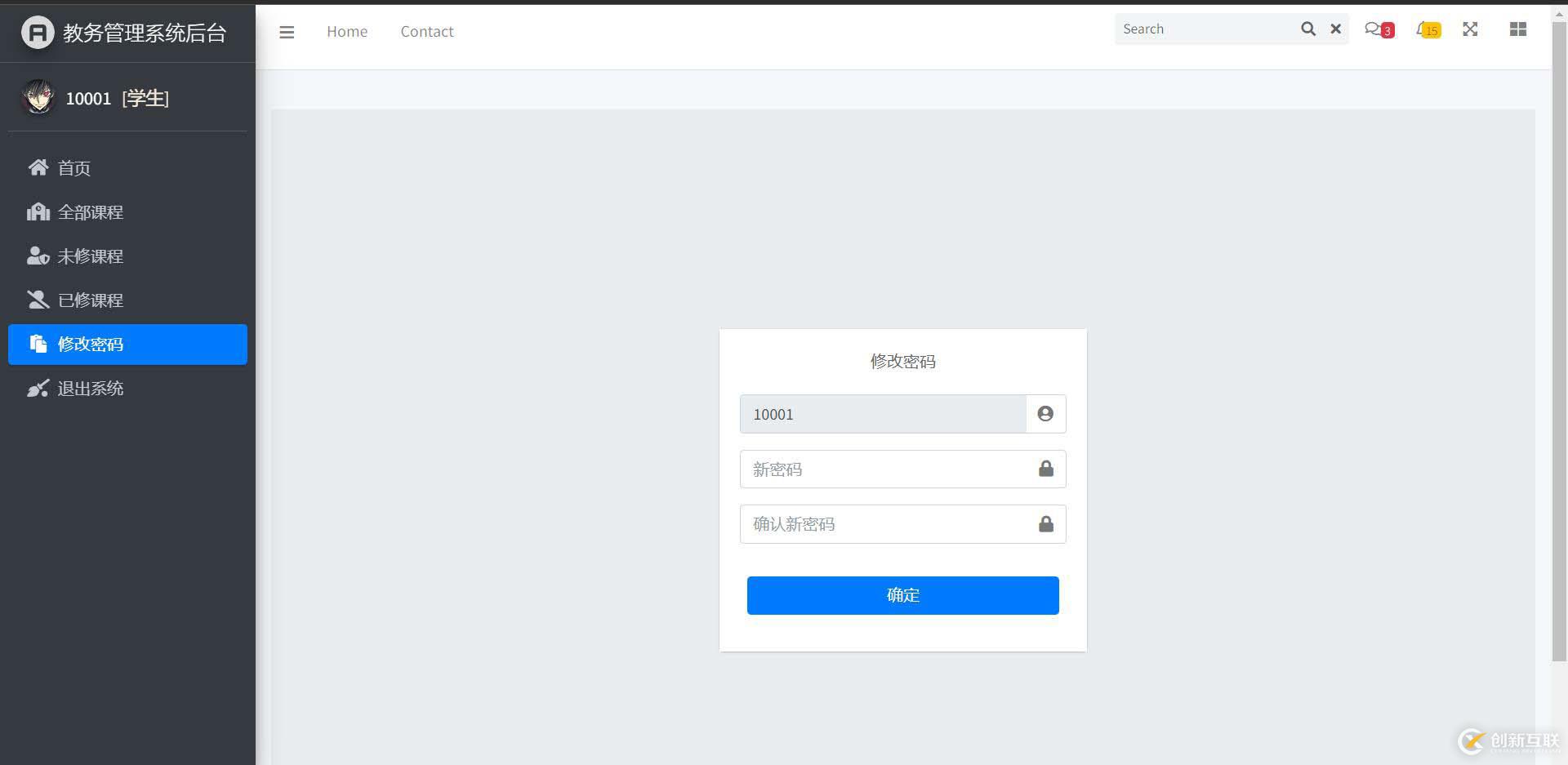Toggle the sidebar with the hamburger icon
The height and width of the screenshot is (765, 1568).
[287, 32]
